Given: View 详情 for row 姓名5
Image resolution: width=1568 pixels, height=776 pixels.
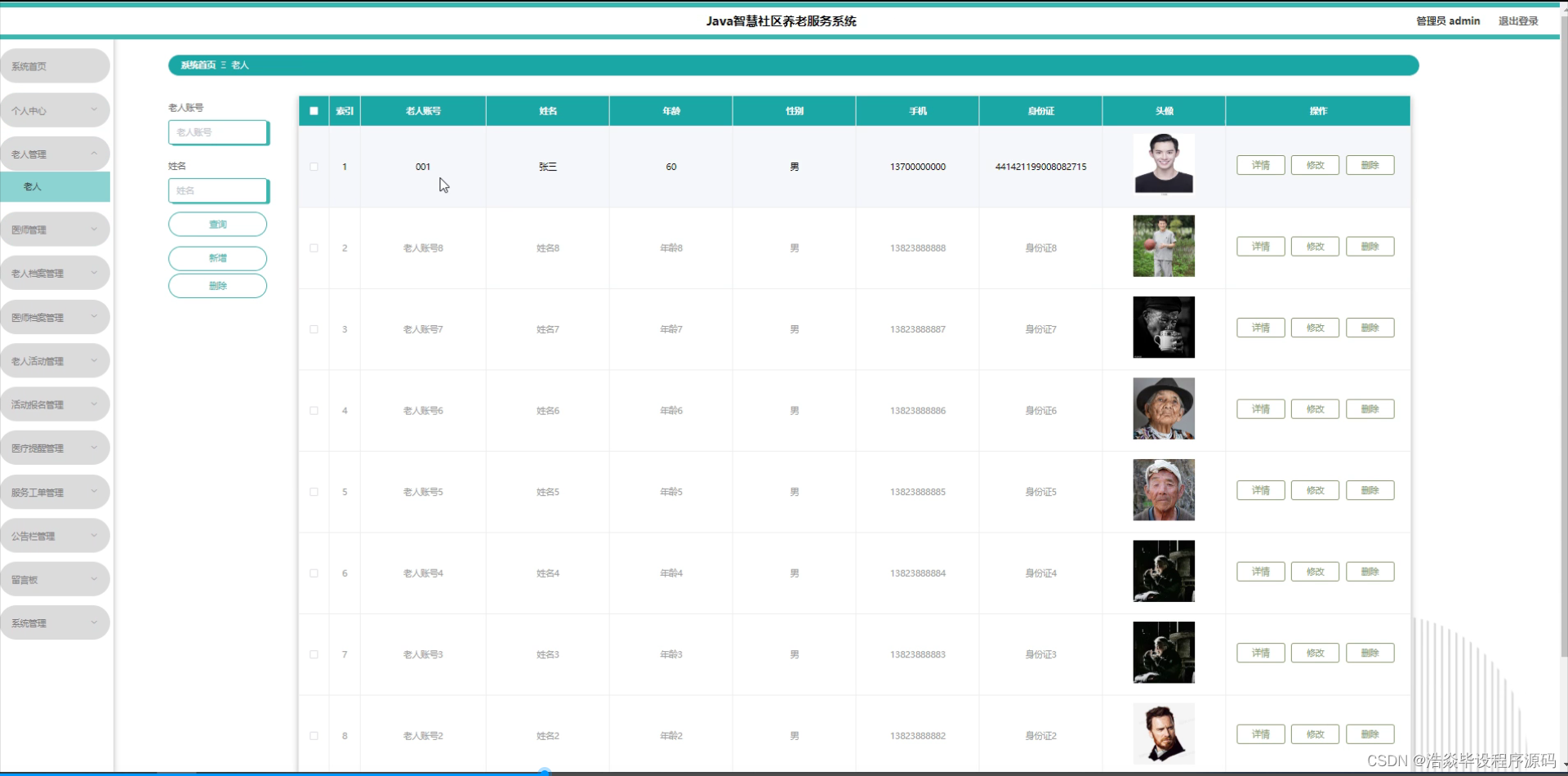Looking at the screenshot, I should click(1261, 490).
